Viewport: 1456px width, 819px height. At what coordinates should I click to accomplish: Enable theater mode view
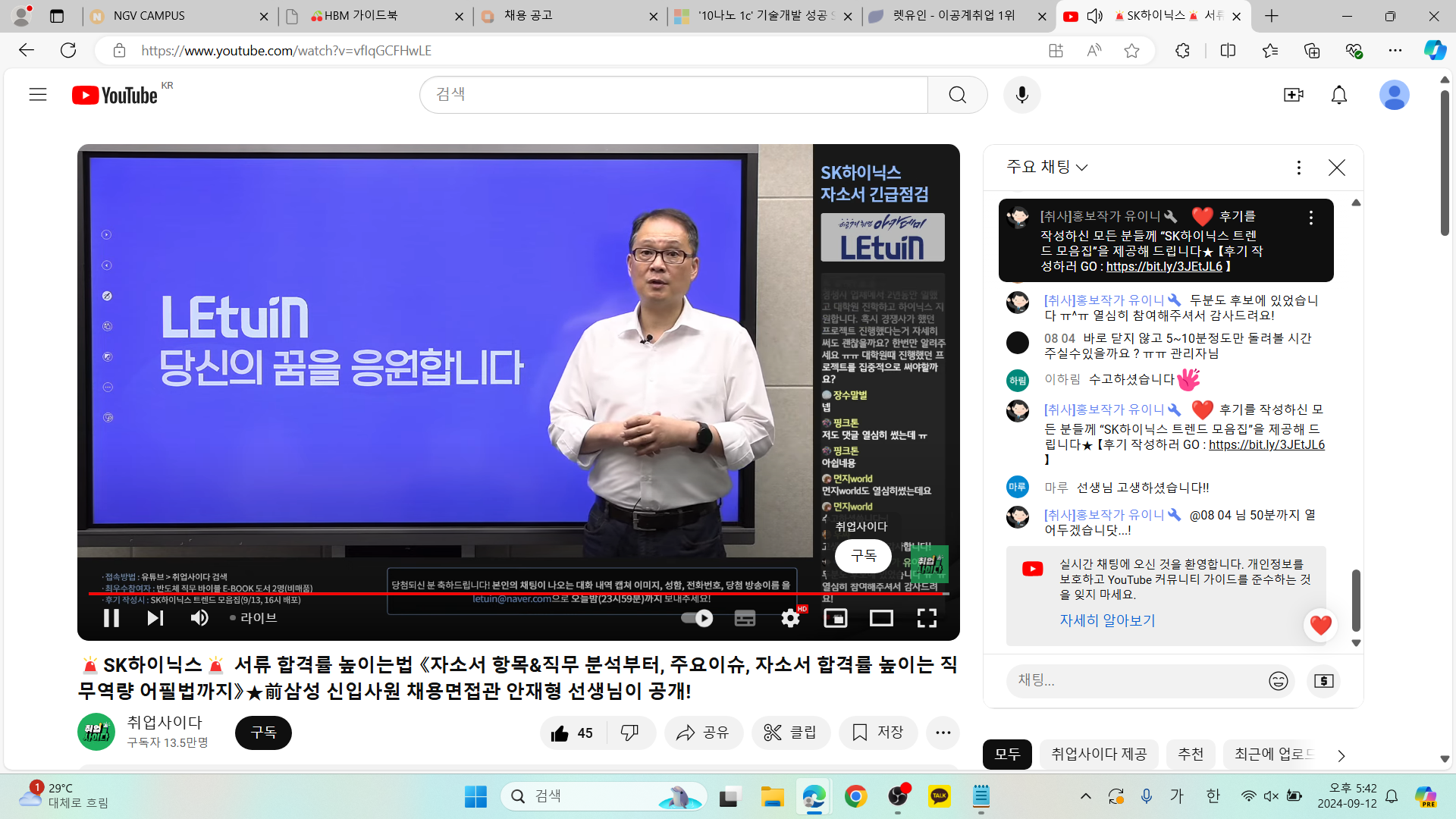pyautogui.click(x=881, y=618)
